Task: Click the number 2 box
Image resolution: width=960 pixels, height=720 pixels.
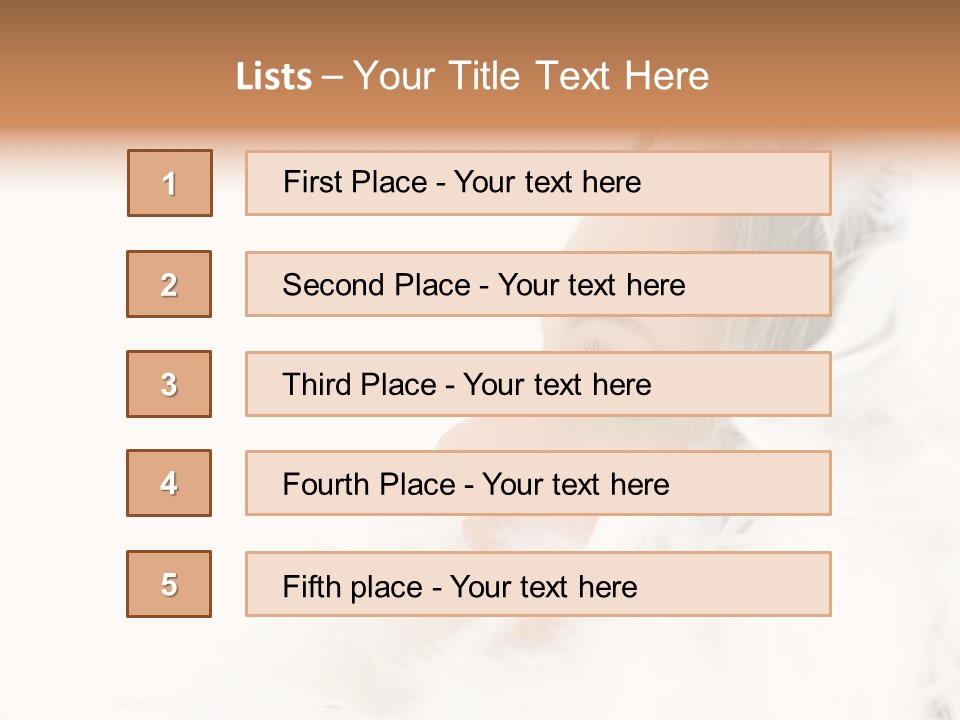Action: [x=169, y=284]
